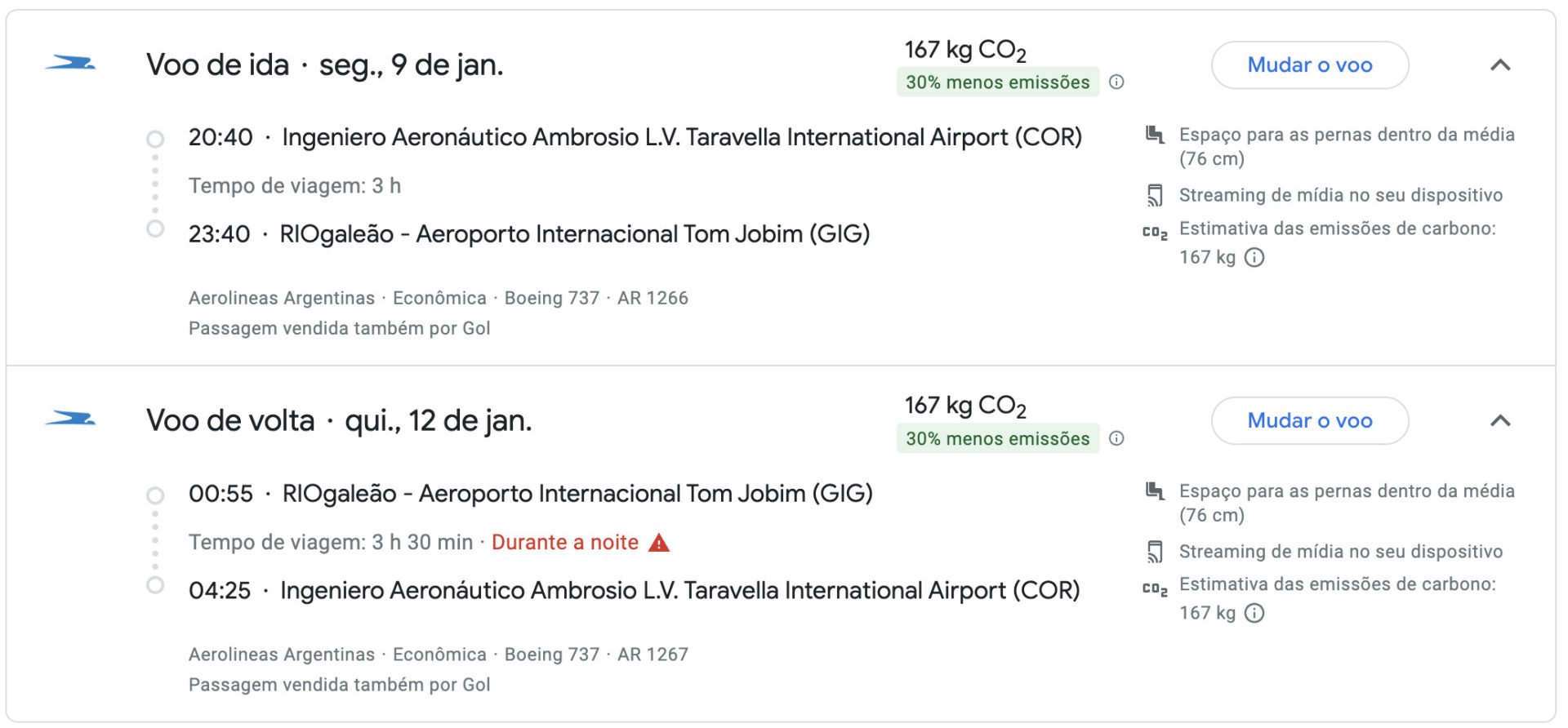Open emissions info icon for return flight

(1116, 439)
